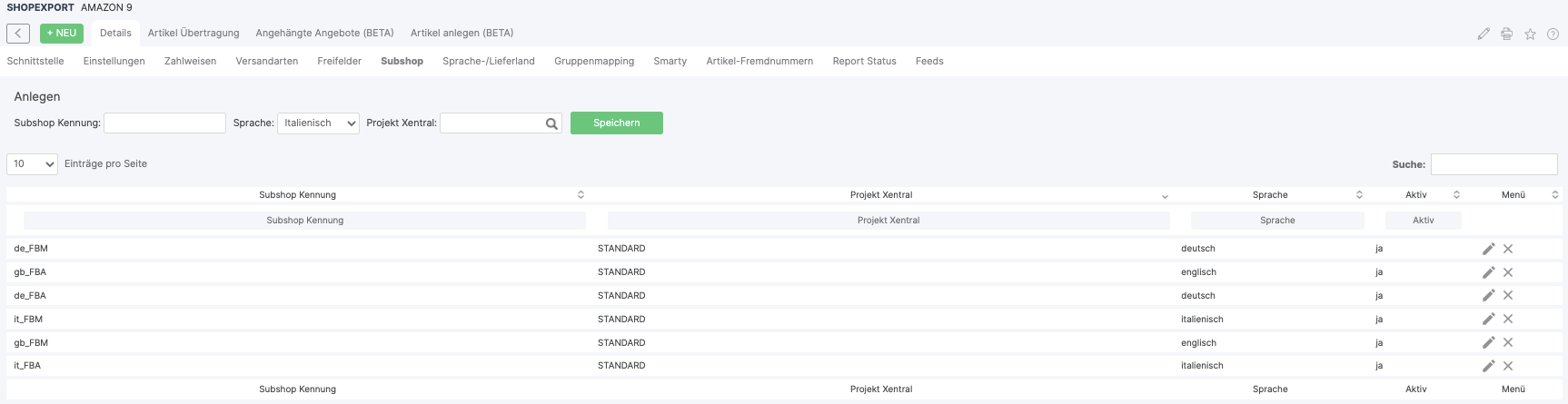The height and width of the screenshot is (404, 1568).
Task: Click the printer icon in top right
Action: pyautogui.click(x=1506, y=34)
